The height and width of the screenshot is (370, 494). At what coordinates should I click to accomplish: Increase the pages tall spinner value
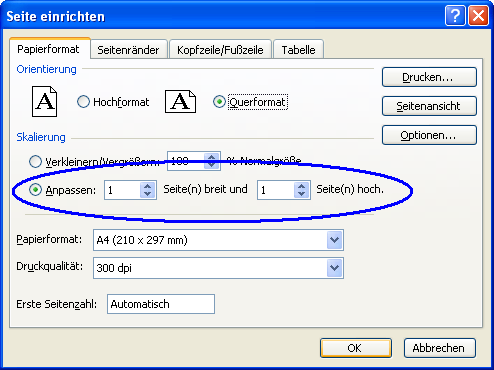point(301,186)
